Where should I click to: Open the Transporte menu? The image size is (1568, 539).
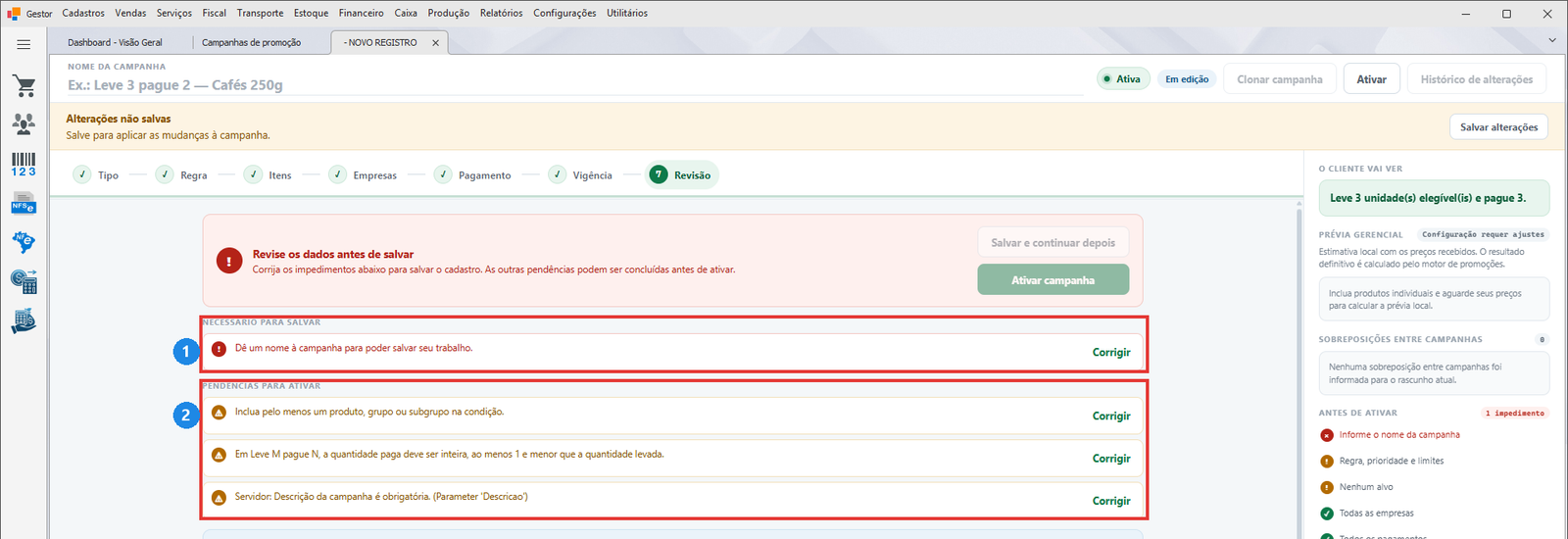point(260,14)
